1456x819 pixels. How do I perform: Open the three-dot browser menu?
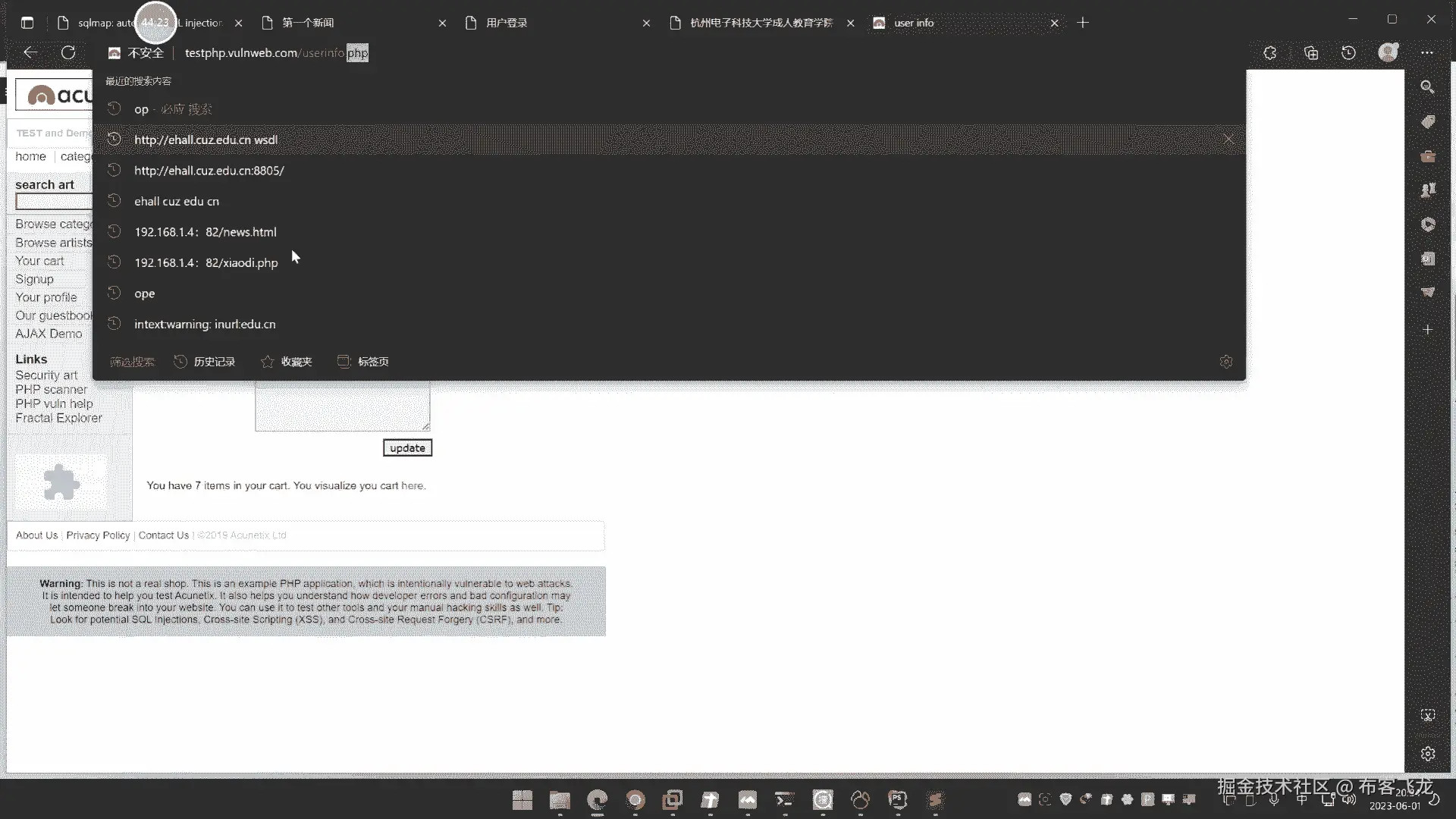pyautogui.click(x=1427, y=52)
